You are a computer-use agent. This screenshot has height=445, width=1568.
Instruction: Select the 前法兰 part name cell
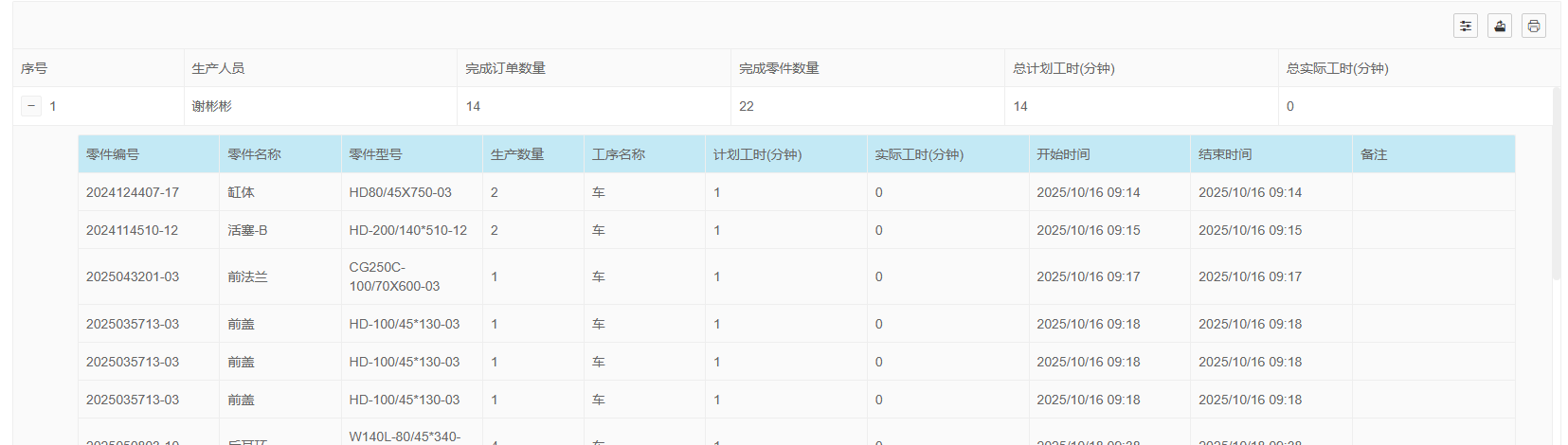tap(247, 276)
